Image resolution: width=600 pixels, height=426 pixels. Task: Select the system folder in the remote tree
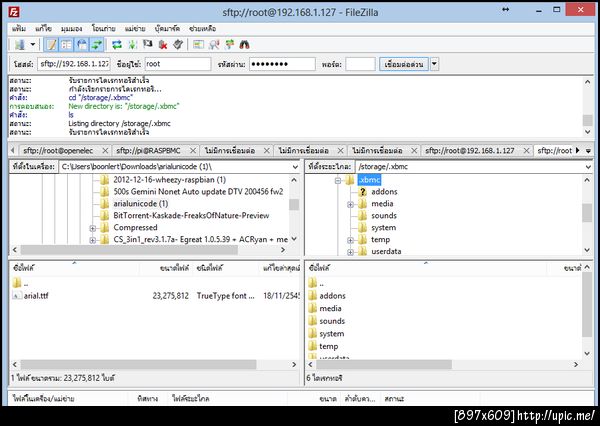(383, 227)
